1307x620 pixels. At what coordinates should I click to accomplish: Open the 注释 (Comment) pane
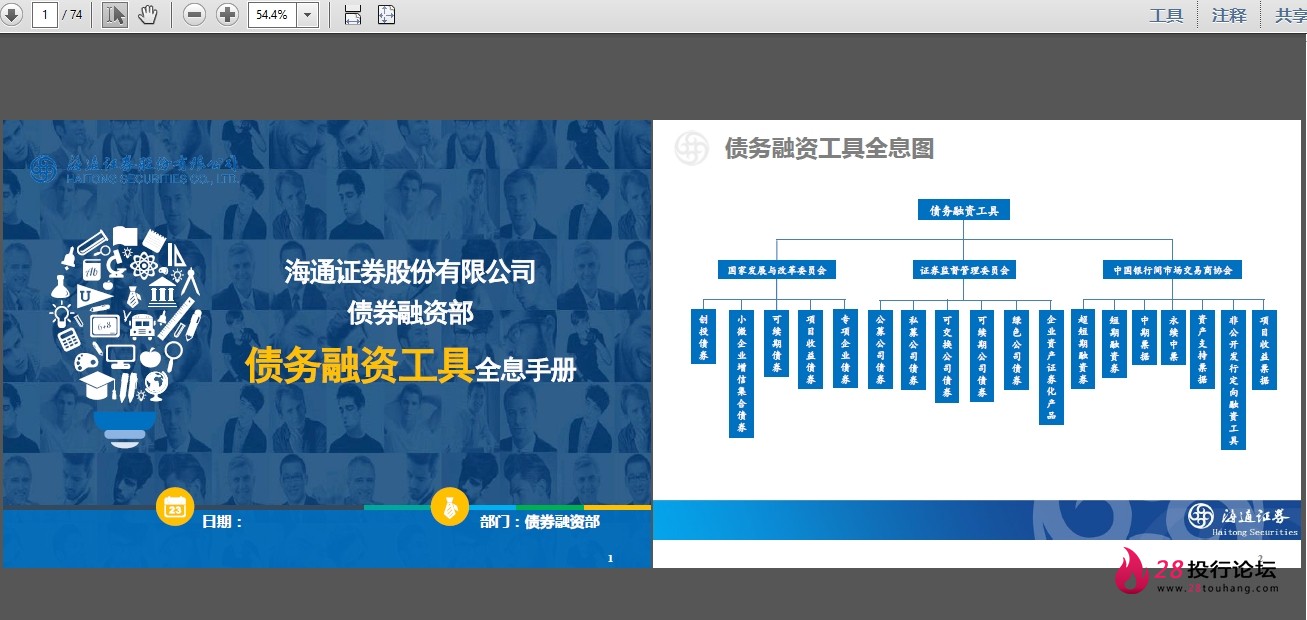click(1229, 15)
